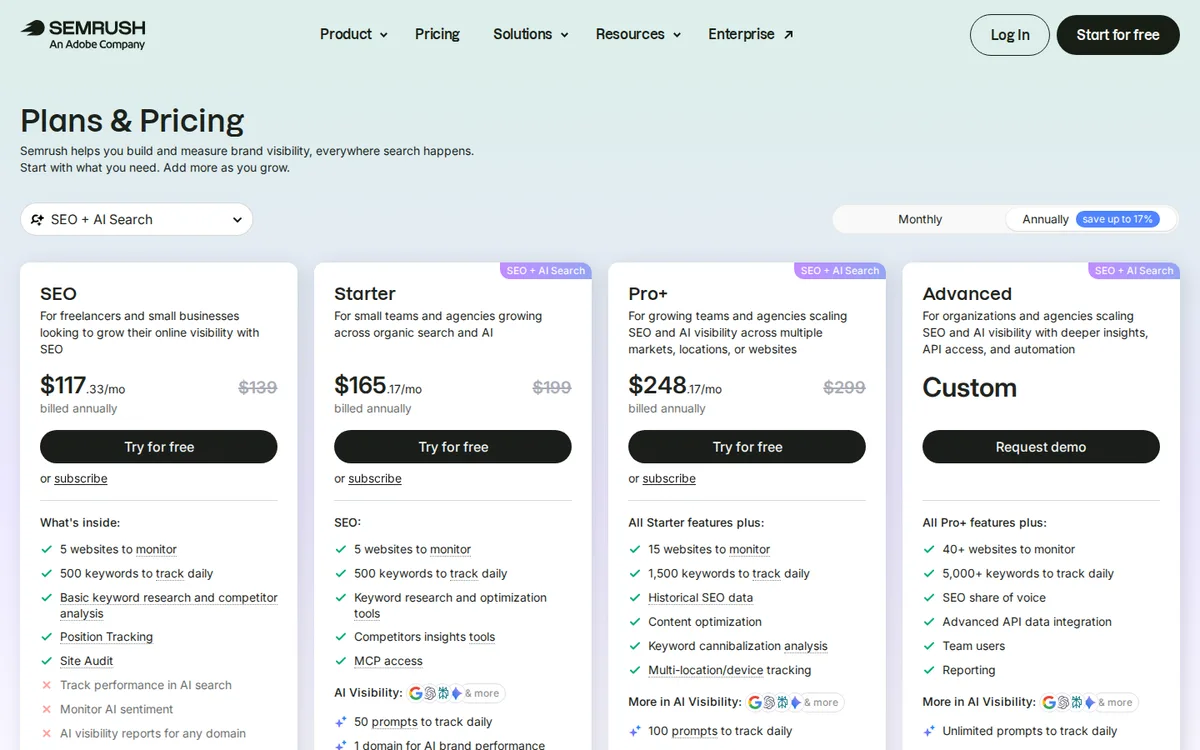Image resolution: width=1200 pixels, height=750 pixels.
Task: Click sparkle icon beside Unlimited prompts
Action: pyautogui.click(x=928, y=731)
